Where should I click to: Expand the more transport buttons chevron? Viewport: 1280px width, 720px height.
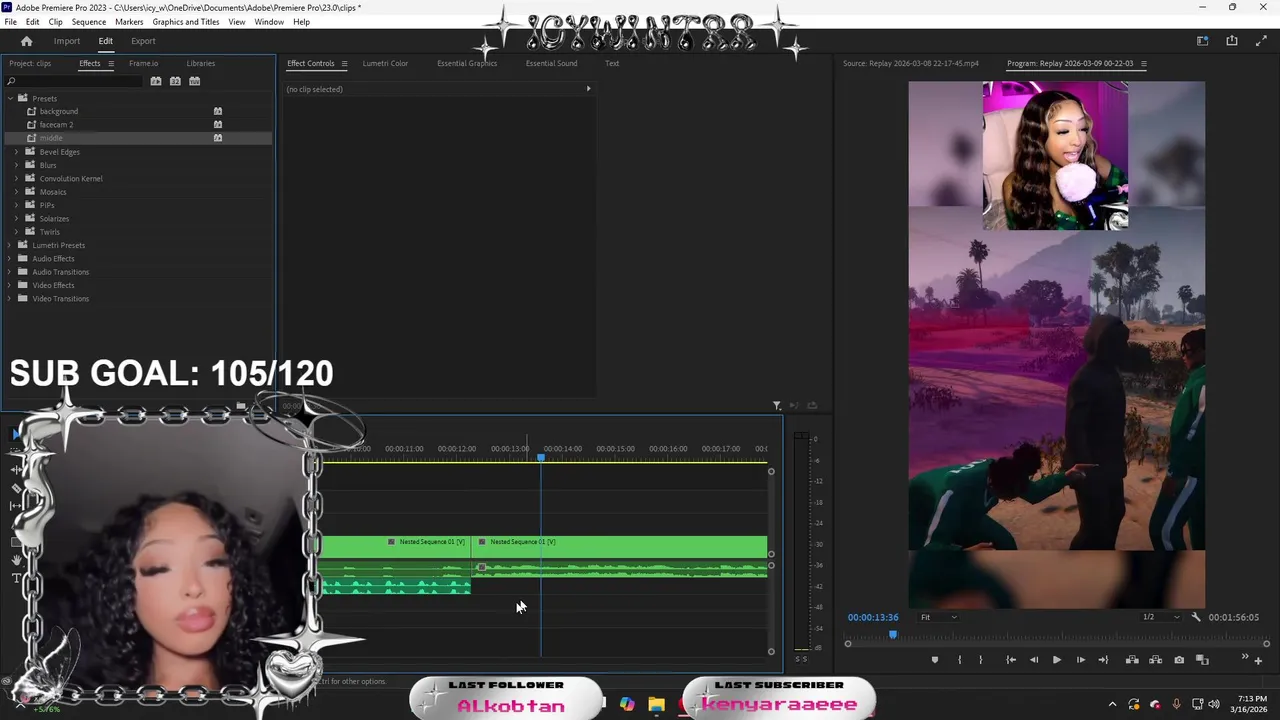click(1245, 657)
